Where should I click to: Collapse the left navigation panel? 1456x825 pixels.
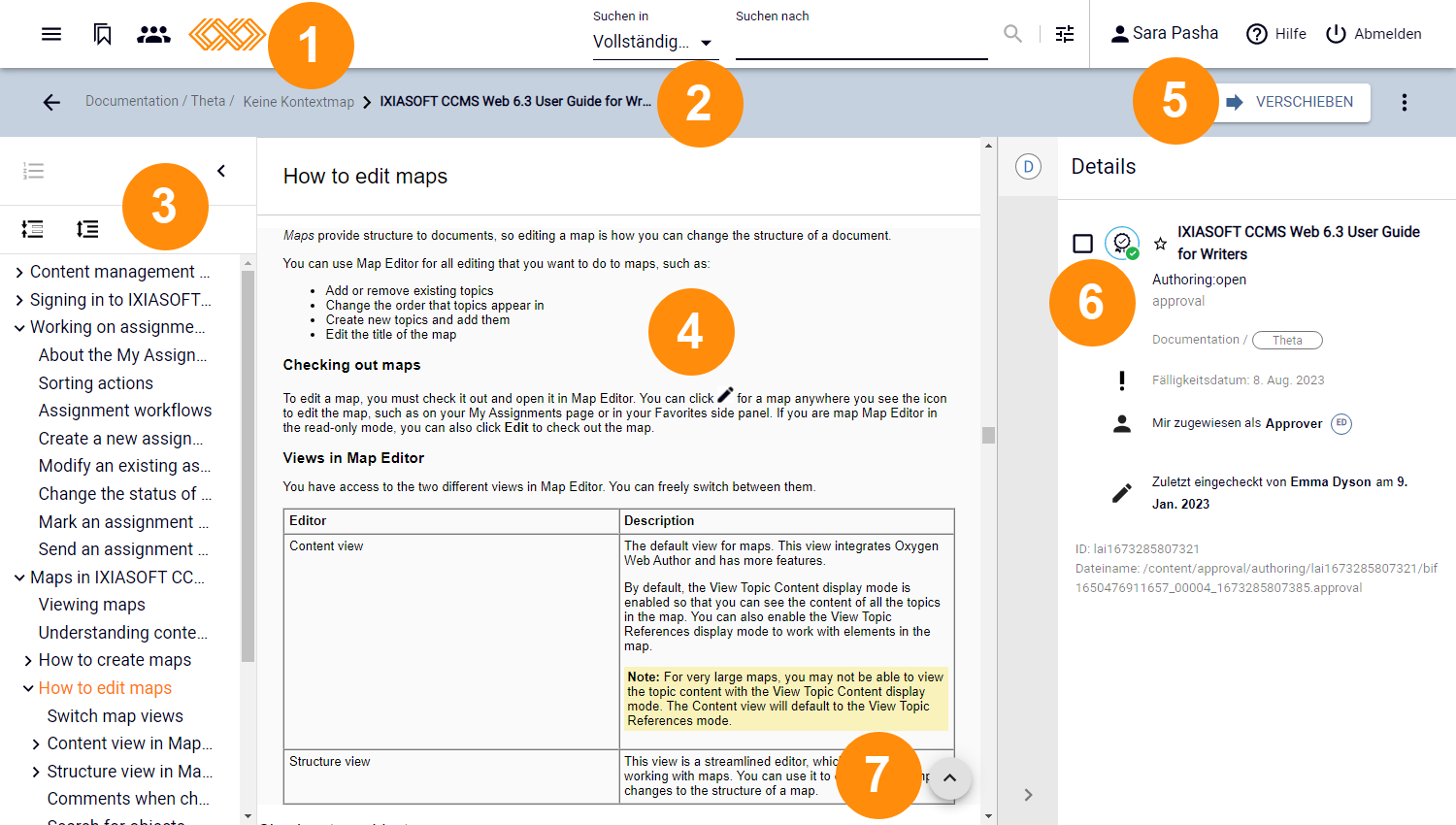tap(221, 171)
